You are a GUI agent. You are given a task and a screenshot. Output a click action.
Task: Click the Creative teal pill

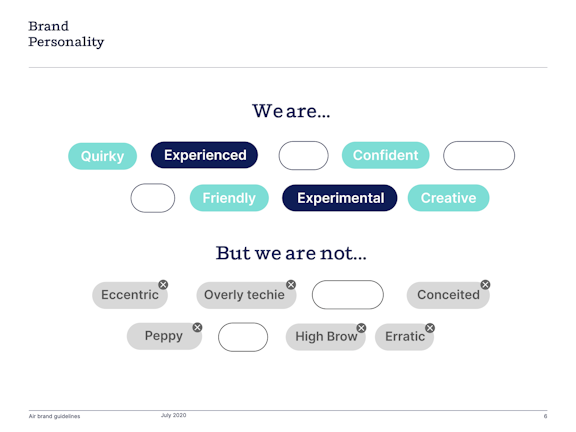[x=449, y=198]
